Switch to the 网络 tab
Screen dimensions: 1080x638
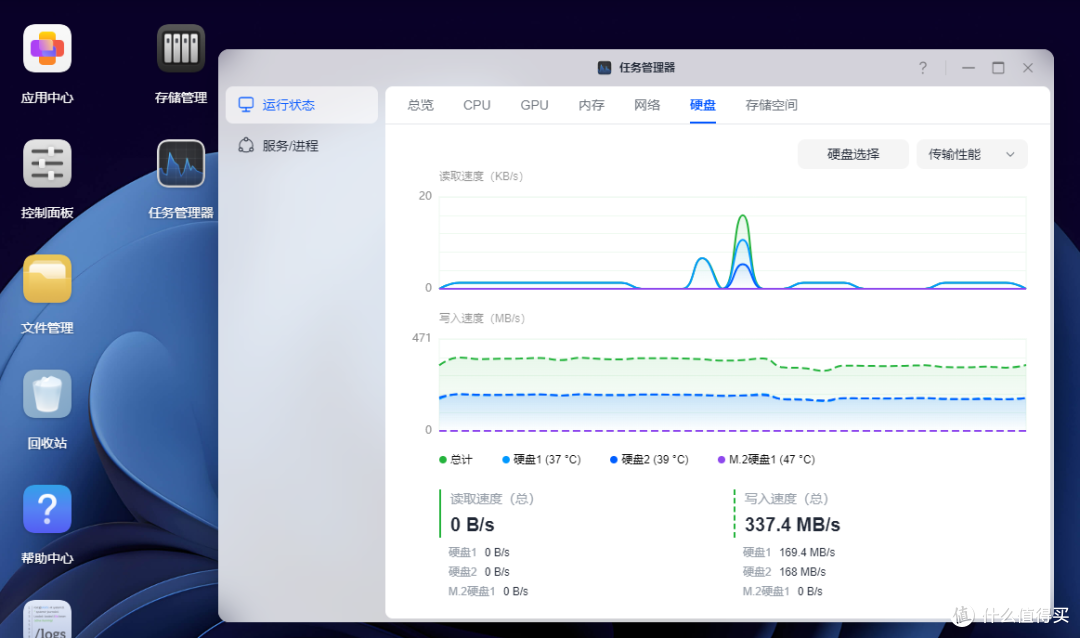pos(647,105)
